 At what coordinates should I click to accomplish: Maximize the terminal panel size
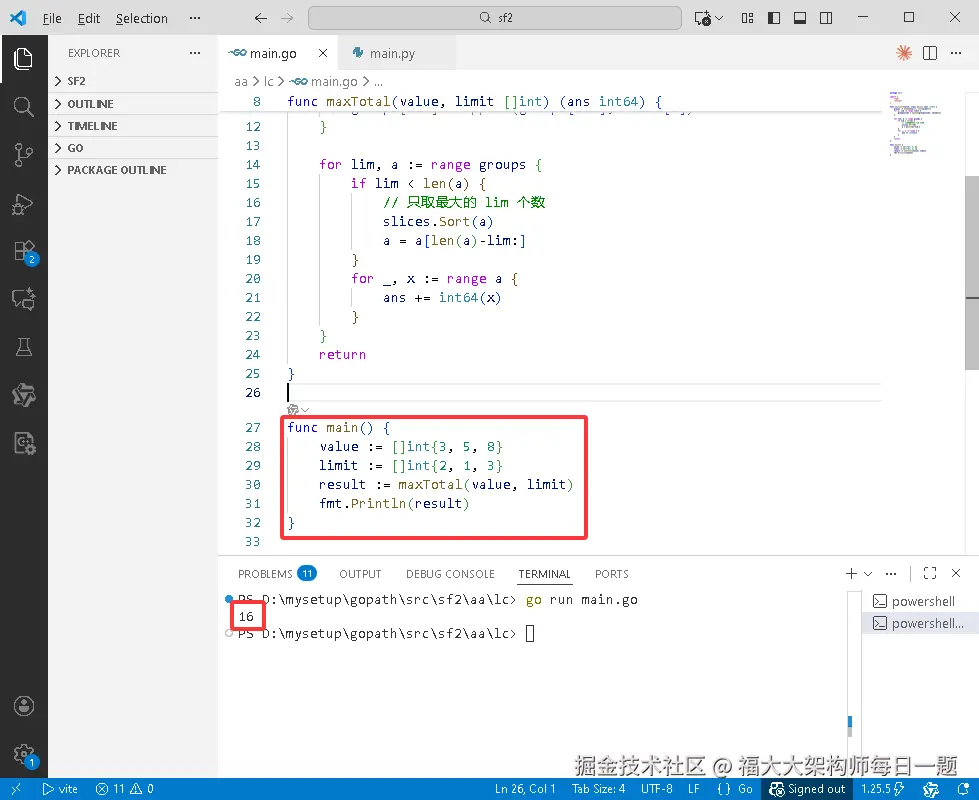click(x=930, y=573)
